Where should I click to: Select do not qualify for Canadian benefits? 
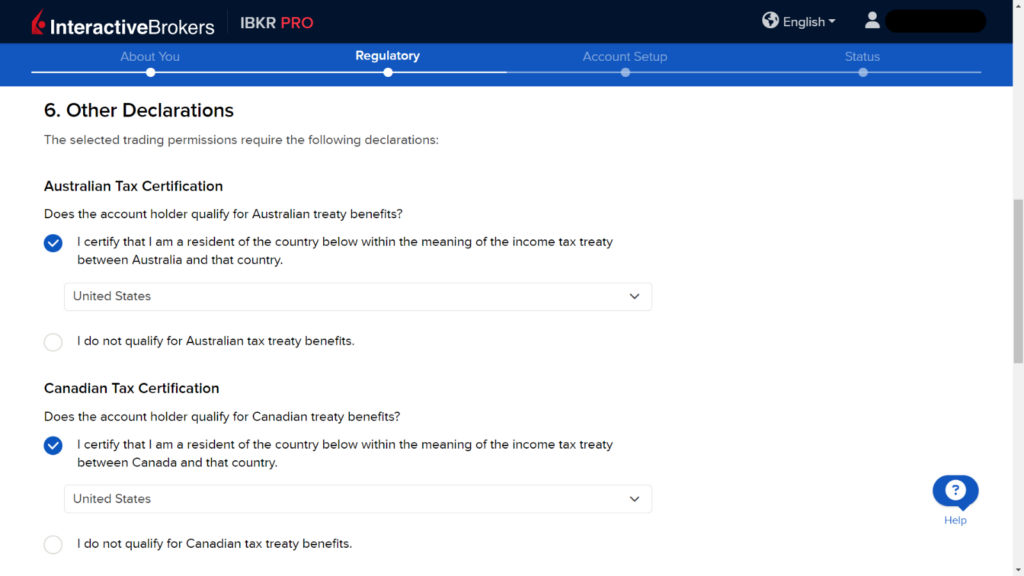click(x=53, y=545)
